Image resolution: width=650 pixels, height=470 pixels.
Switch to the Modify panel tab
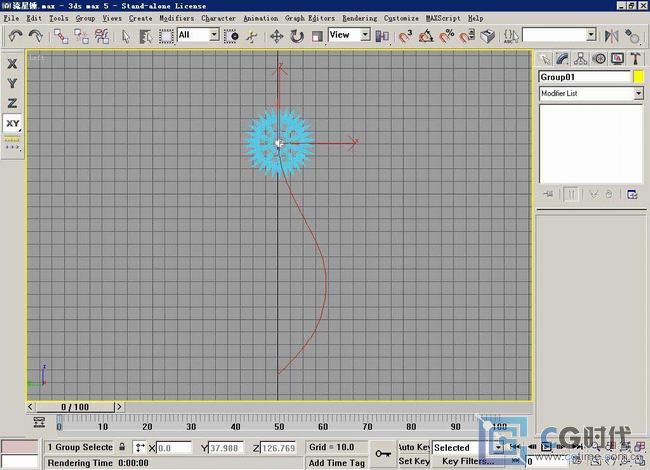[563, 59]
